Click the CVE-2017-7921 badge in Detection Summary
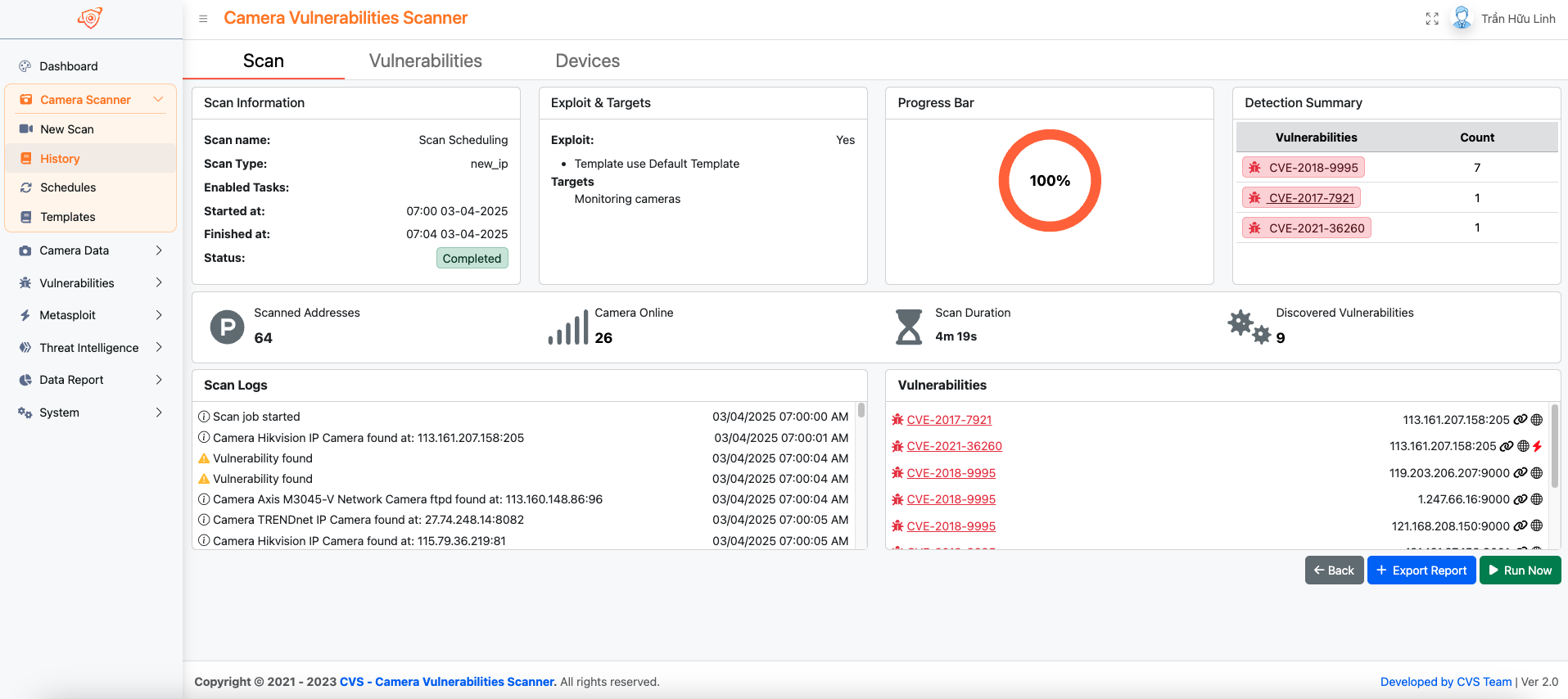Image resolution: width=1568 pixels, height=699 pixels. 1302,198
